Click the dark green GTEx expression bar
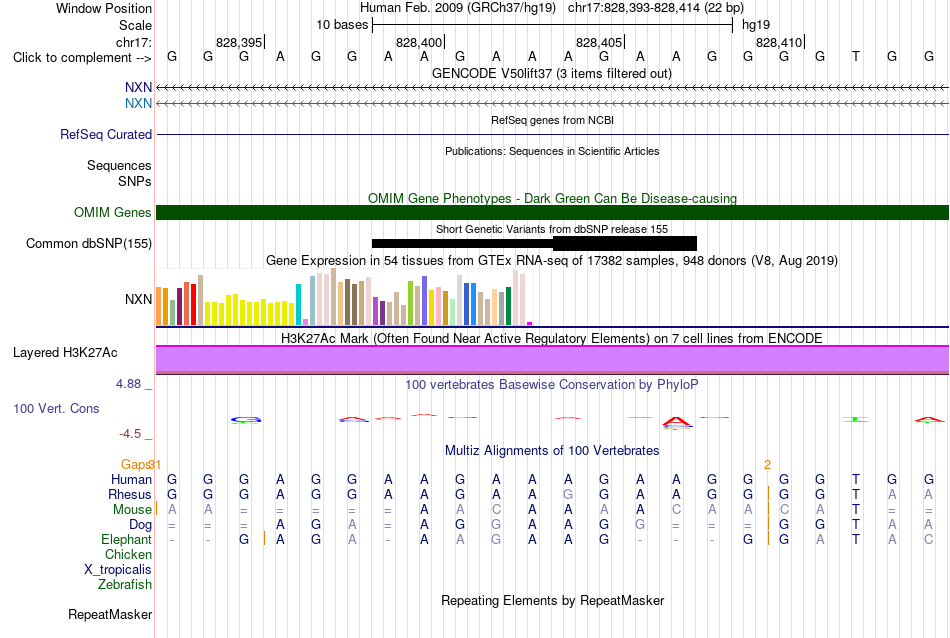Image resolution: width=950 pixels, height=638 pixels. pos(508,306)
